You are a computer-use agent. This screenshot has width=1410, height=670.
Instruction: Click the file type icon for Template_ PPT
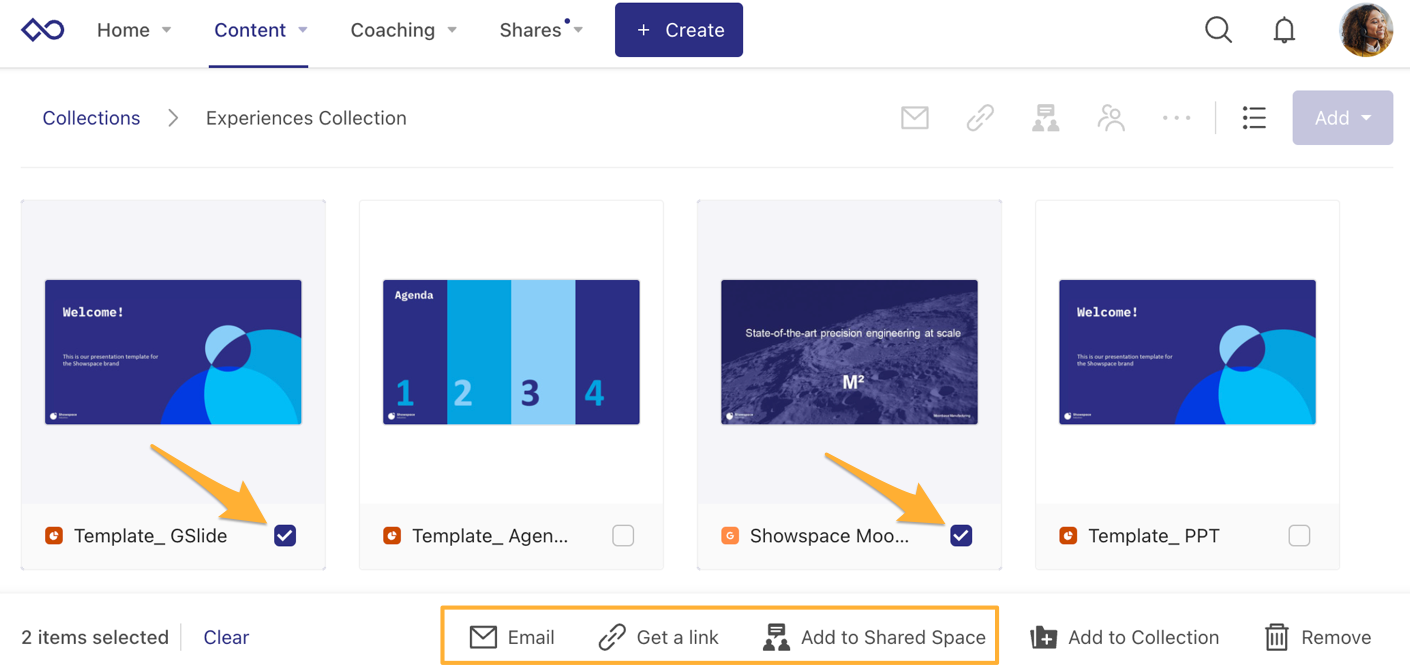pyautogui.click(x=1068, y=536)
